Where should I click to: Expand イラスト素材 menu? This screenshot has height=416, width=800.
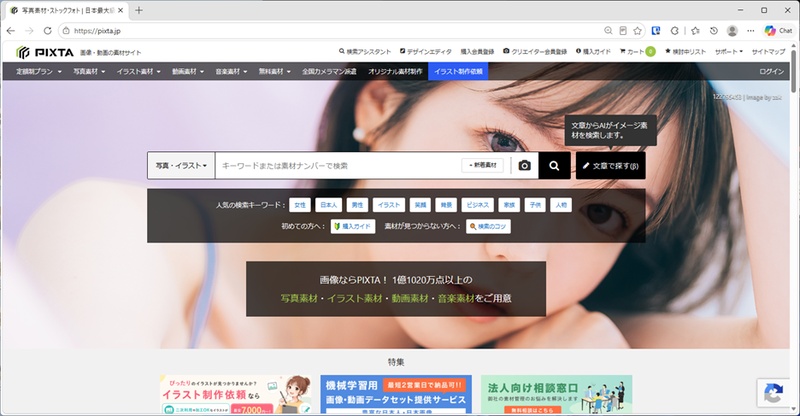[x=138, y=71]
